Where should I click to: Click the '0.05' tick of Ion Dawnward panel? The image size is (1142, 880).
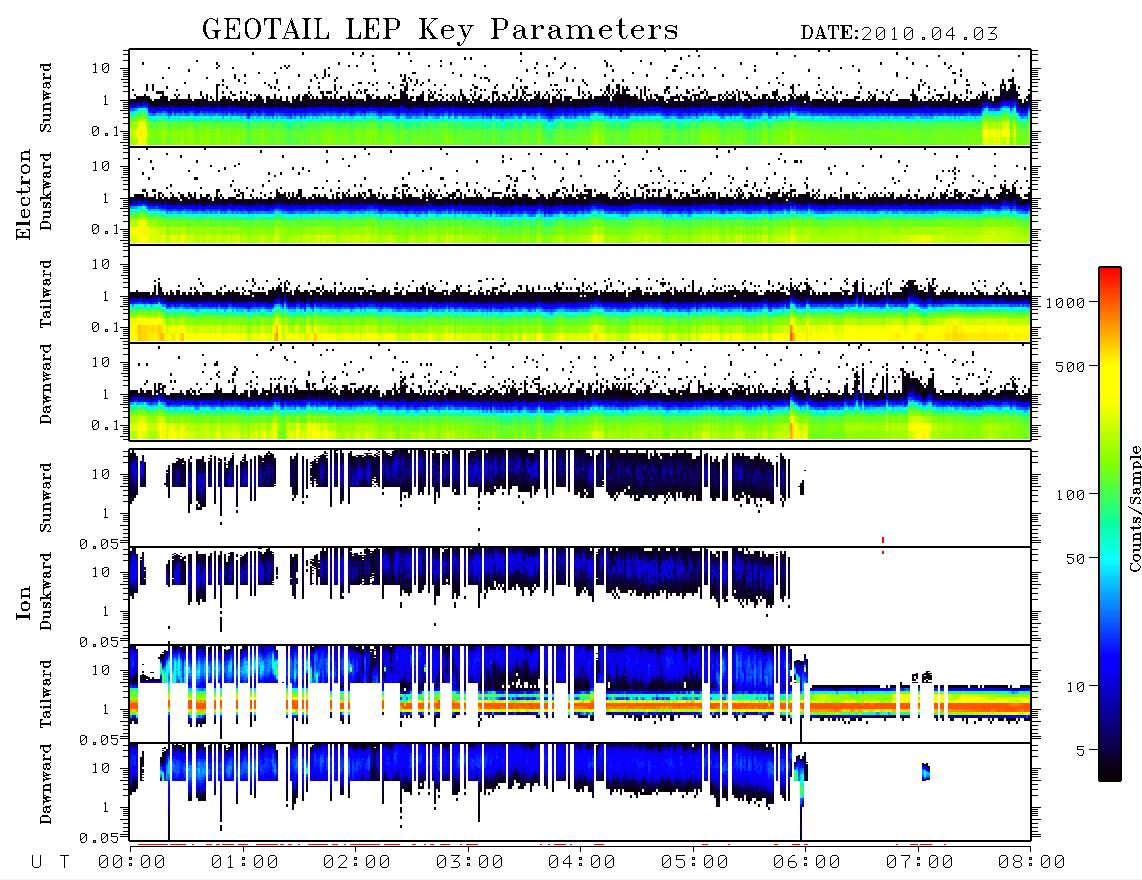98,838
